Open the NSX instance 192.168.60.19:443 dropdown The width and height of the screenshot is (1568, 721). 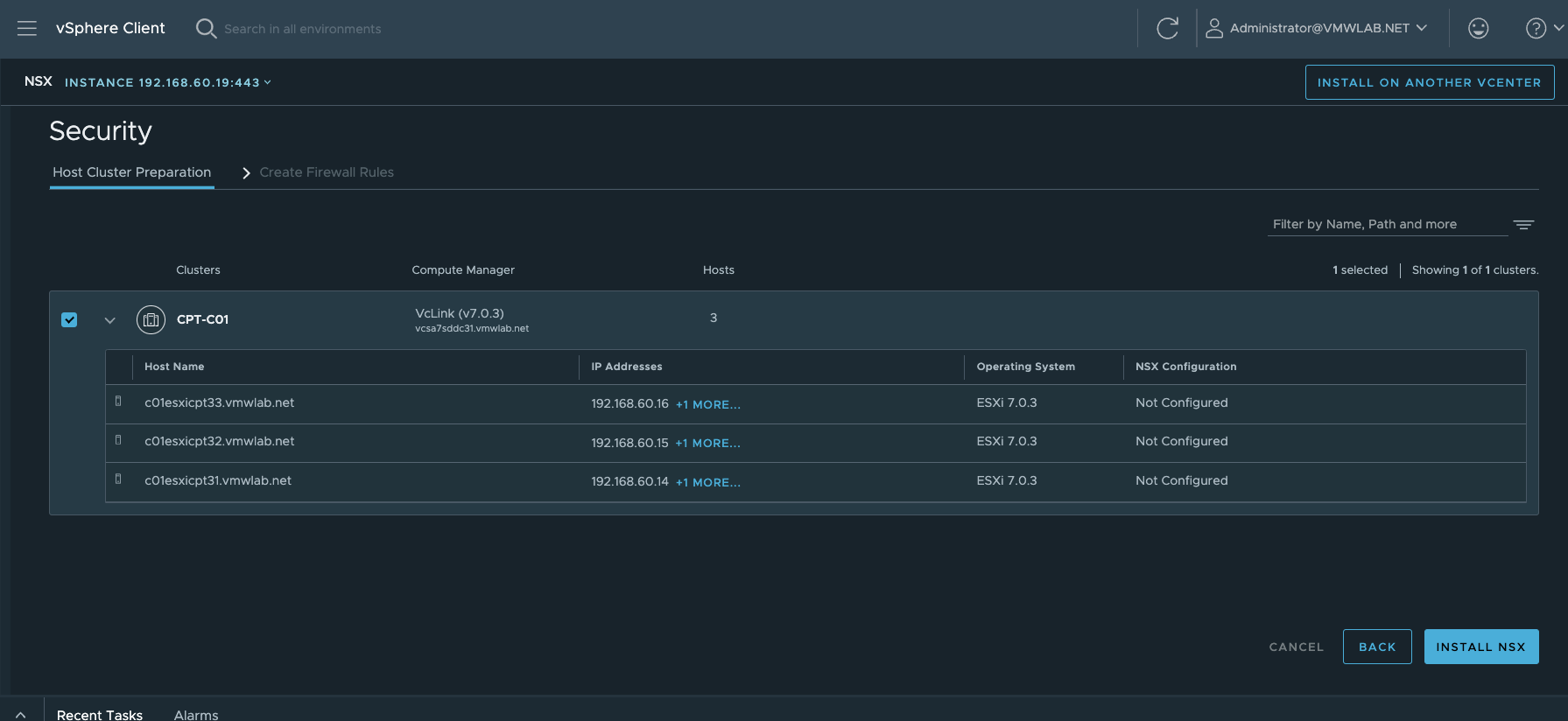(168, 82)
